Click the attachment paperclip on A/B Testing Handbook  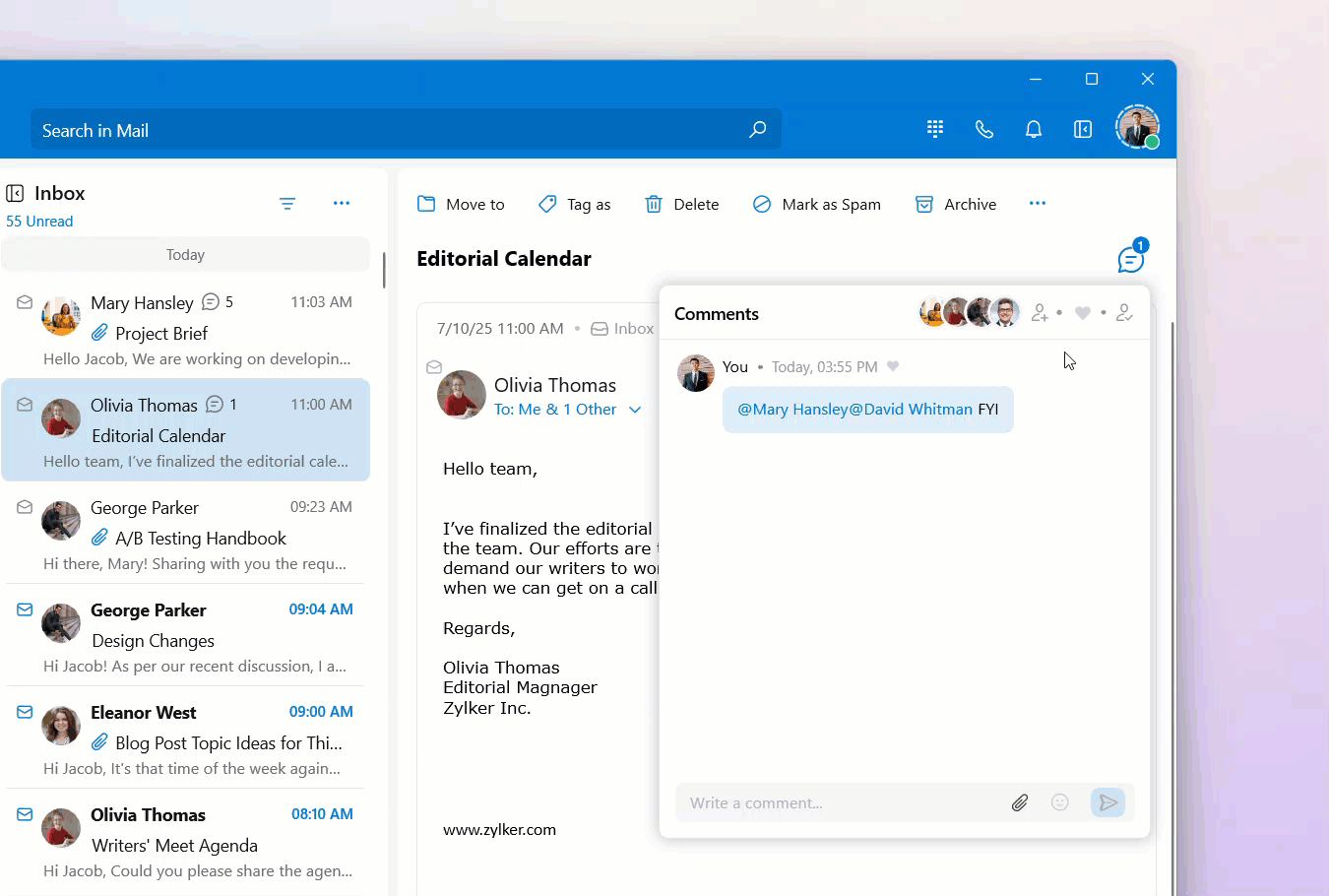pos(99,538)
